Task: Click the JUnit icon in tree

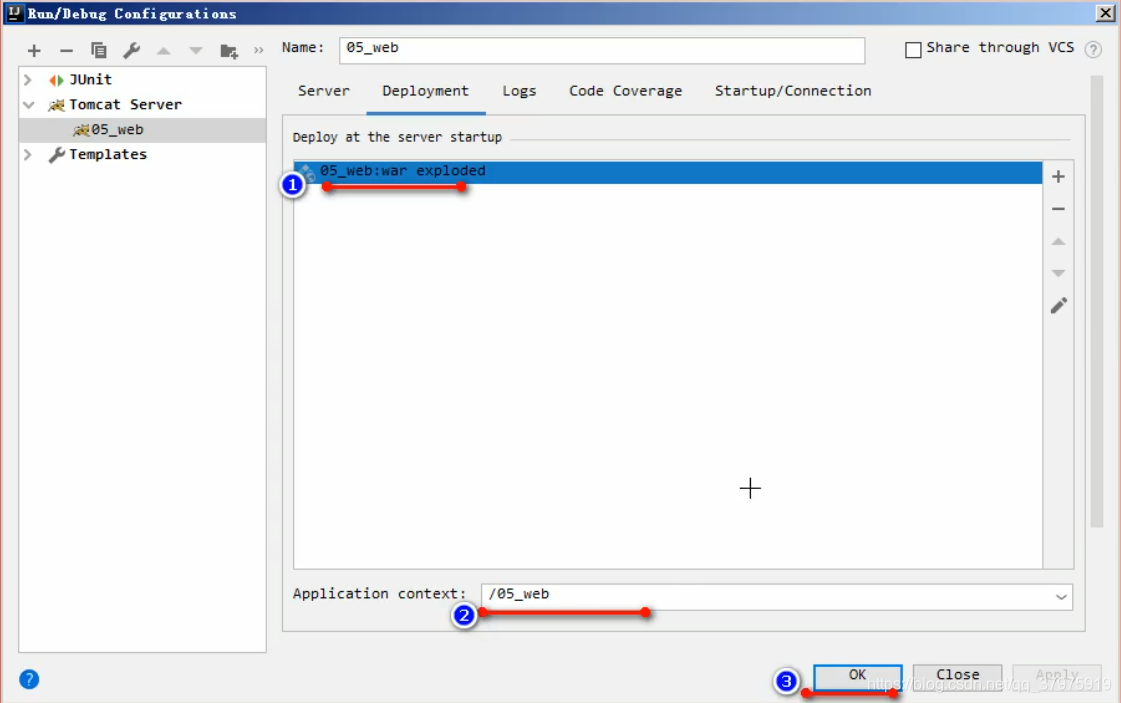Action: (56, 79)
